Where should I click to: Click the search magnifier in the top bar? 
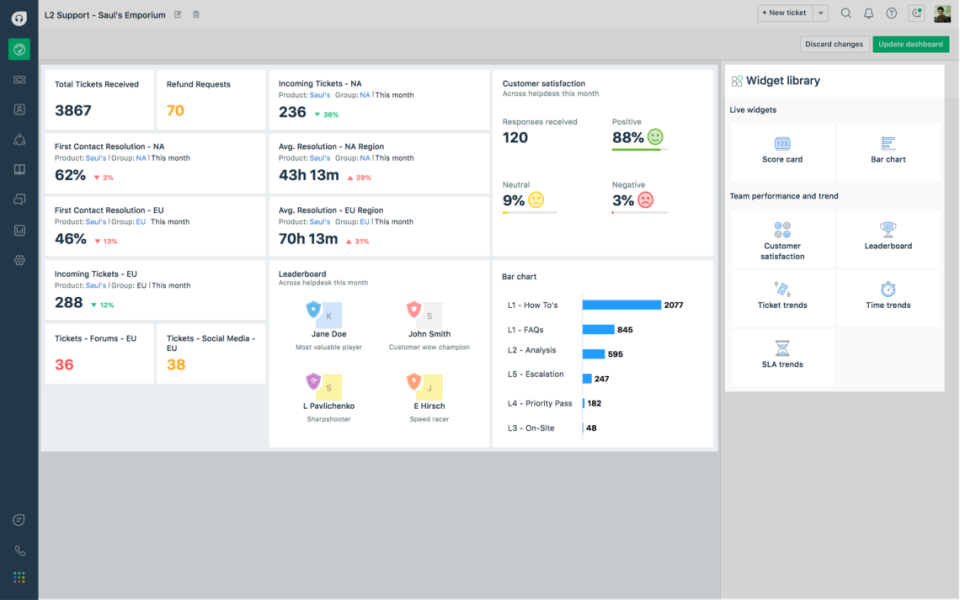pos(847,13)
